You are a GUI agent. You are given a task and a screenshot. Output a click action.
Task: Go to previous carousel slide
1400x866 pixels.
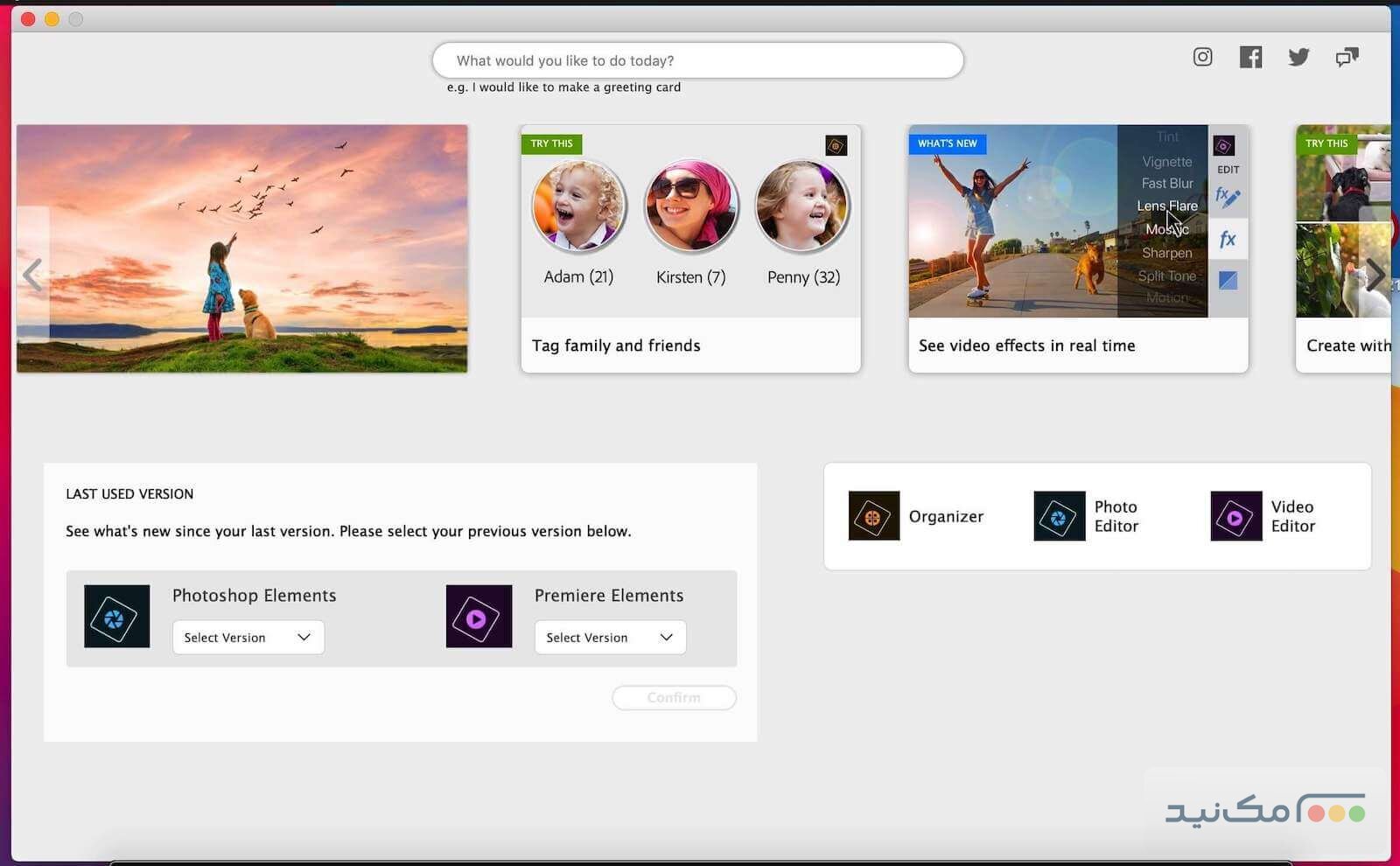point(32,275)
